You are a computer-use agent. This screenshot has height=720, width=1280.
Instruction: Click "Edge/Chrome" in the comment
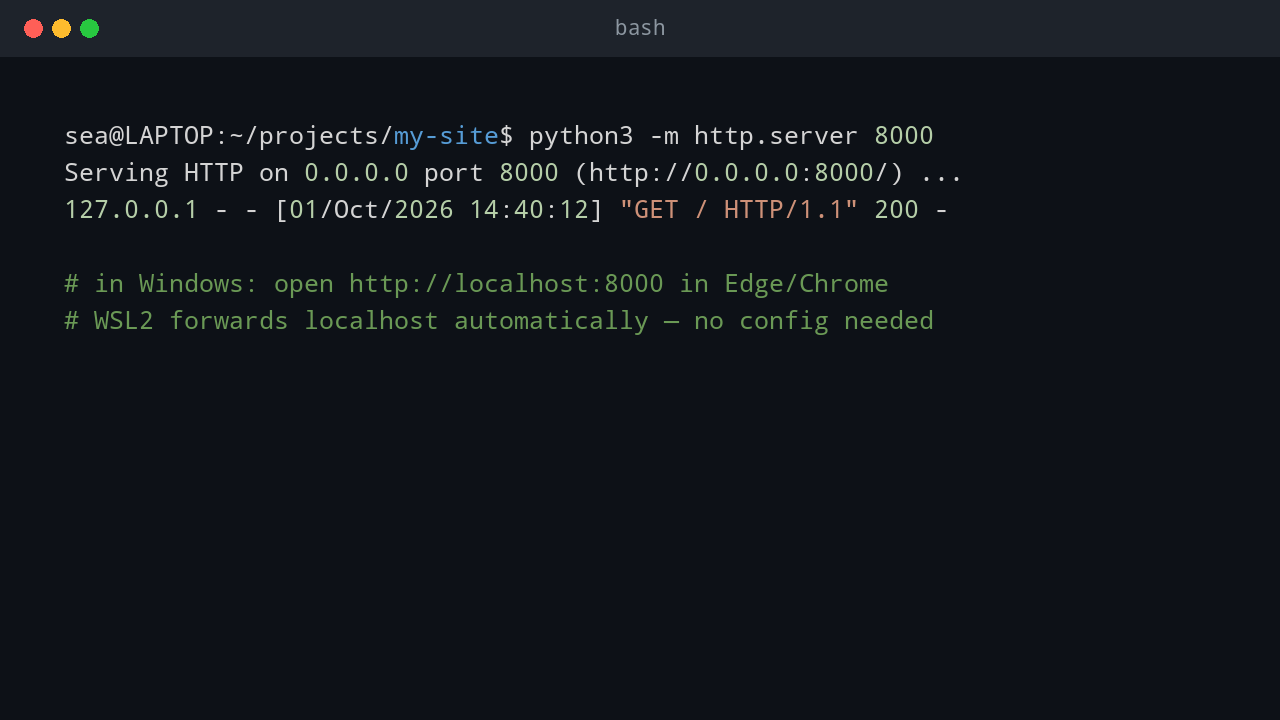806,284
